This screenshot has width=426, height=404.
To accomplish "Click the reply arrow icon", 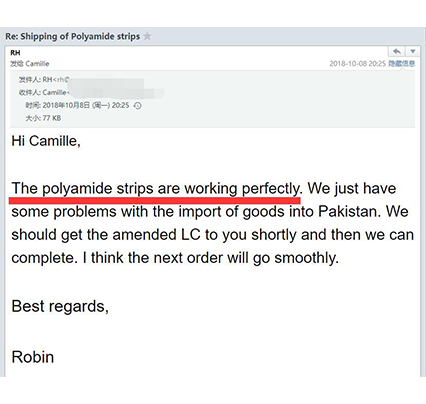I will point(397,51).
